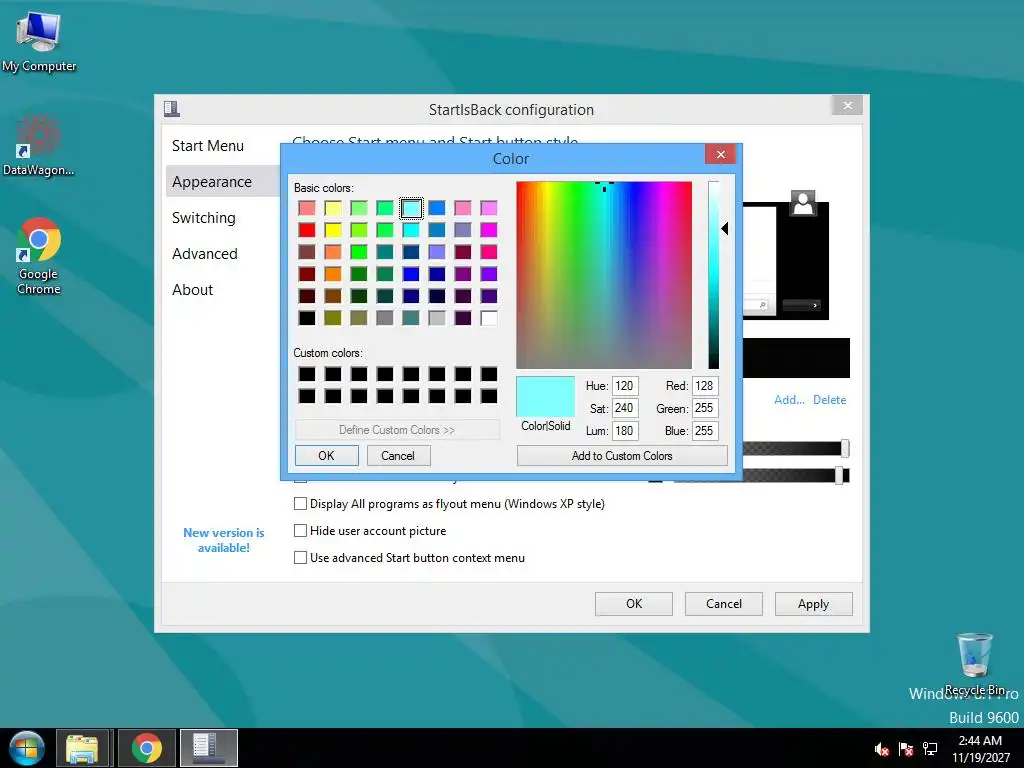Select StartIsBack configuration taskbar button

pos(209,748)
